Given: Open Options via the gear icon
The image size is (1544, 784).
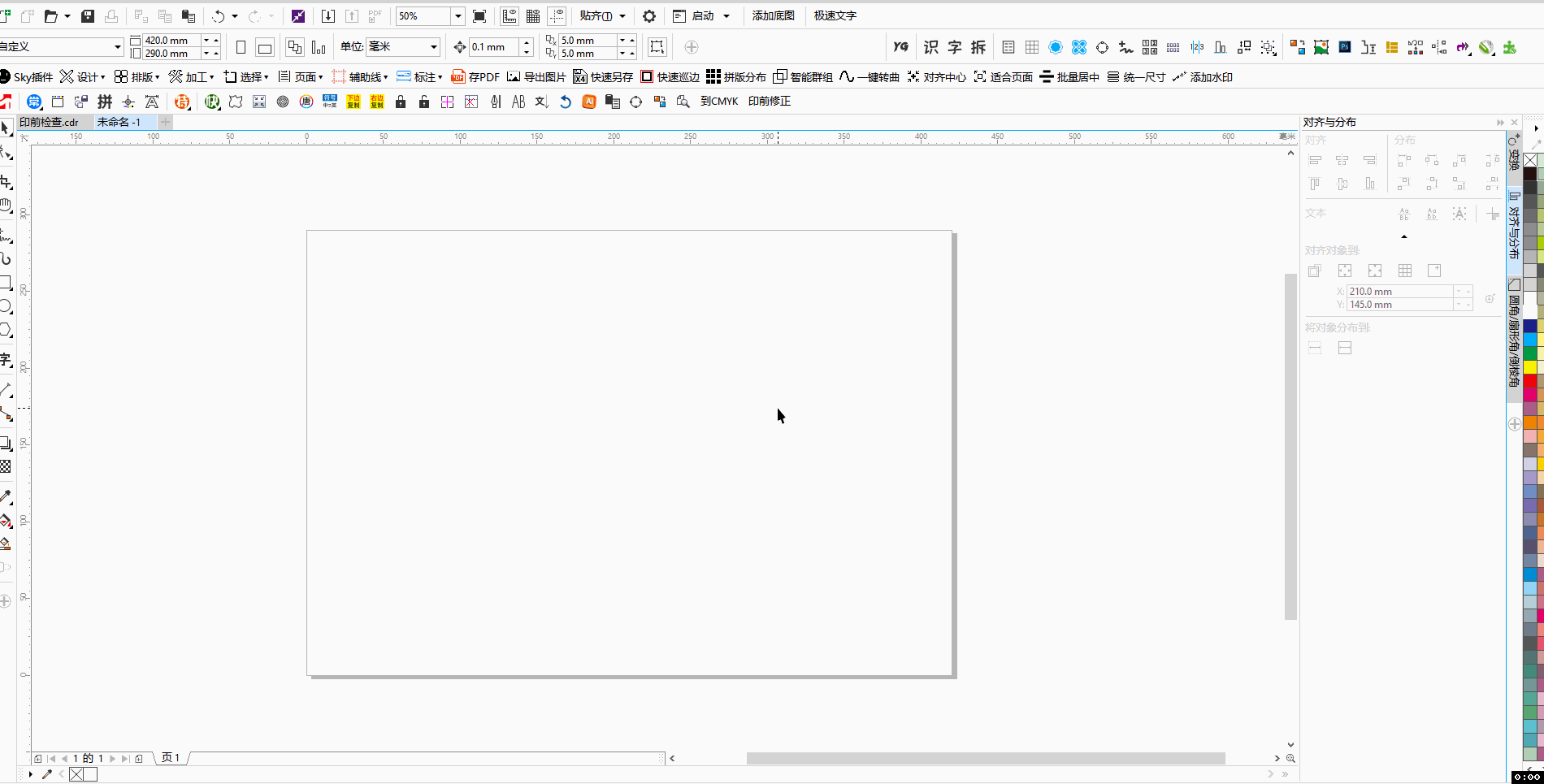Looking at the screenshot, I should click(x=649, y=16).
